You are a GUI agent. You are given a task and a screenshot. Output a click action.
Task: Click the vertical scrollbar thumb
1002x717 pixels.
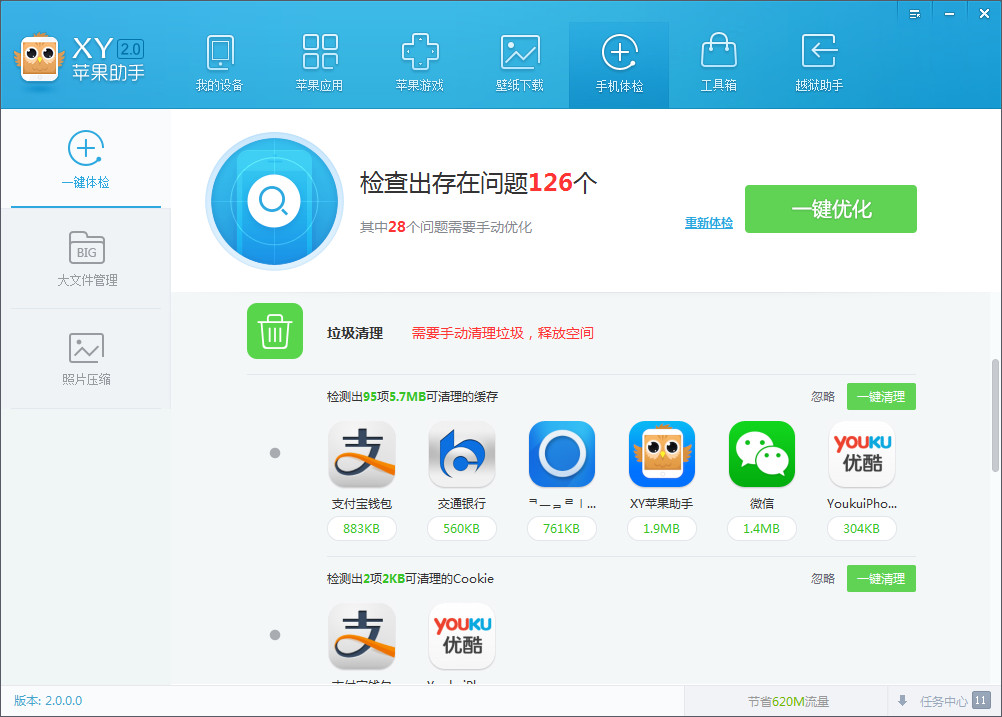click(995, 415)
